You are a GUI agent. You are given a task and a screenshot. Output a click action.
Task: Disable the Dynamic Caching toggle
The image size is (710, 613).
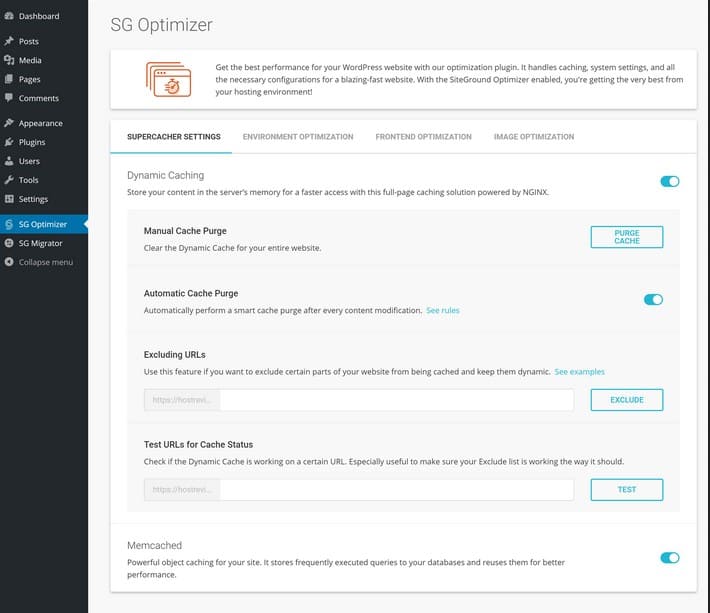[x=670, y=182]
